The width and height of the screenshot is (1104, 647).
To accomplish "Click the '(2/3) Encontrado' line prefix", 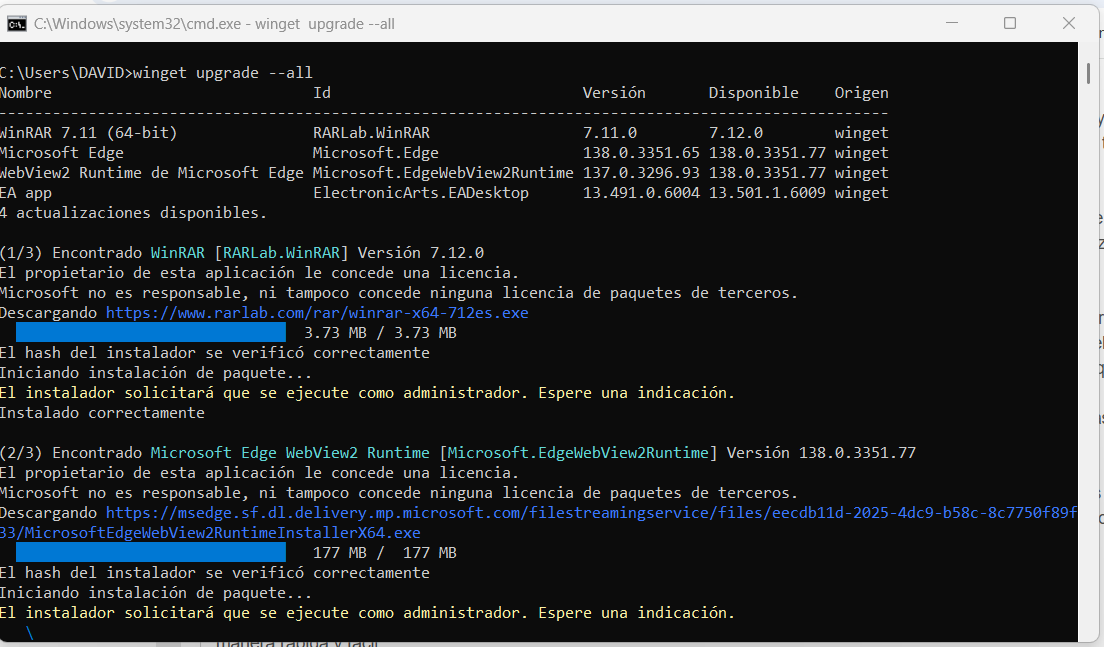I will pos(70,453).
